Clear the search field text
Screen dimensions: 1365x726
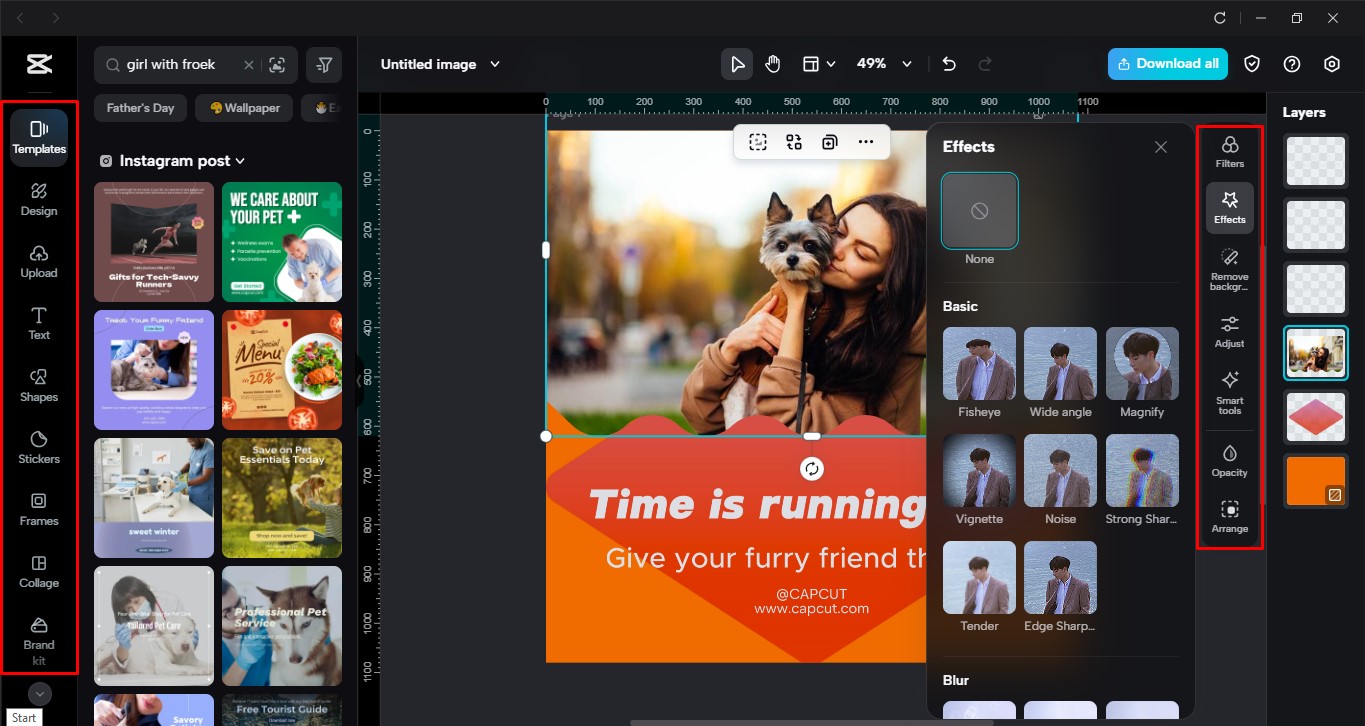click(248, 65)
